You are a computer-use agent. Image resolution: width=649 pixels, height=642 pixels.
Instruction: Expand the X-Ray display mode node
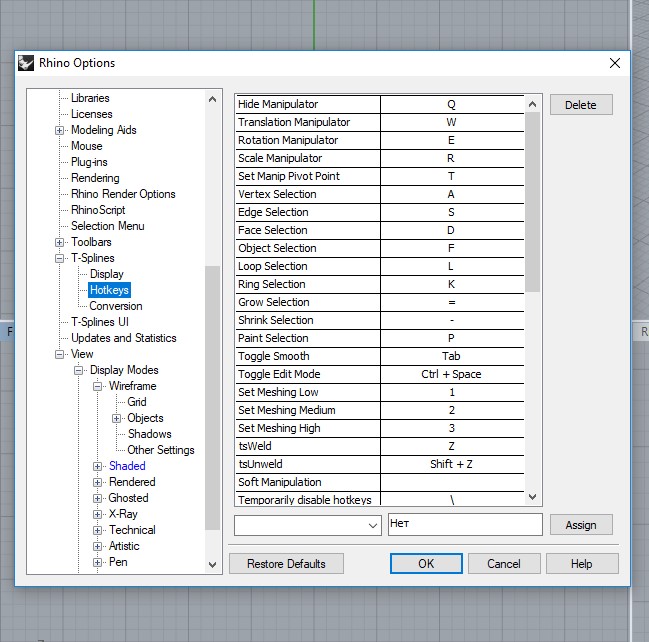click(x=97, y=515)
